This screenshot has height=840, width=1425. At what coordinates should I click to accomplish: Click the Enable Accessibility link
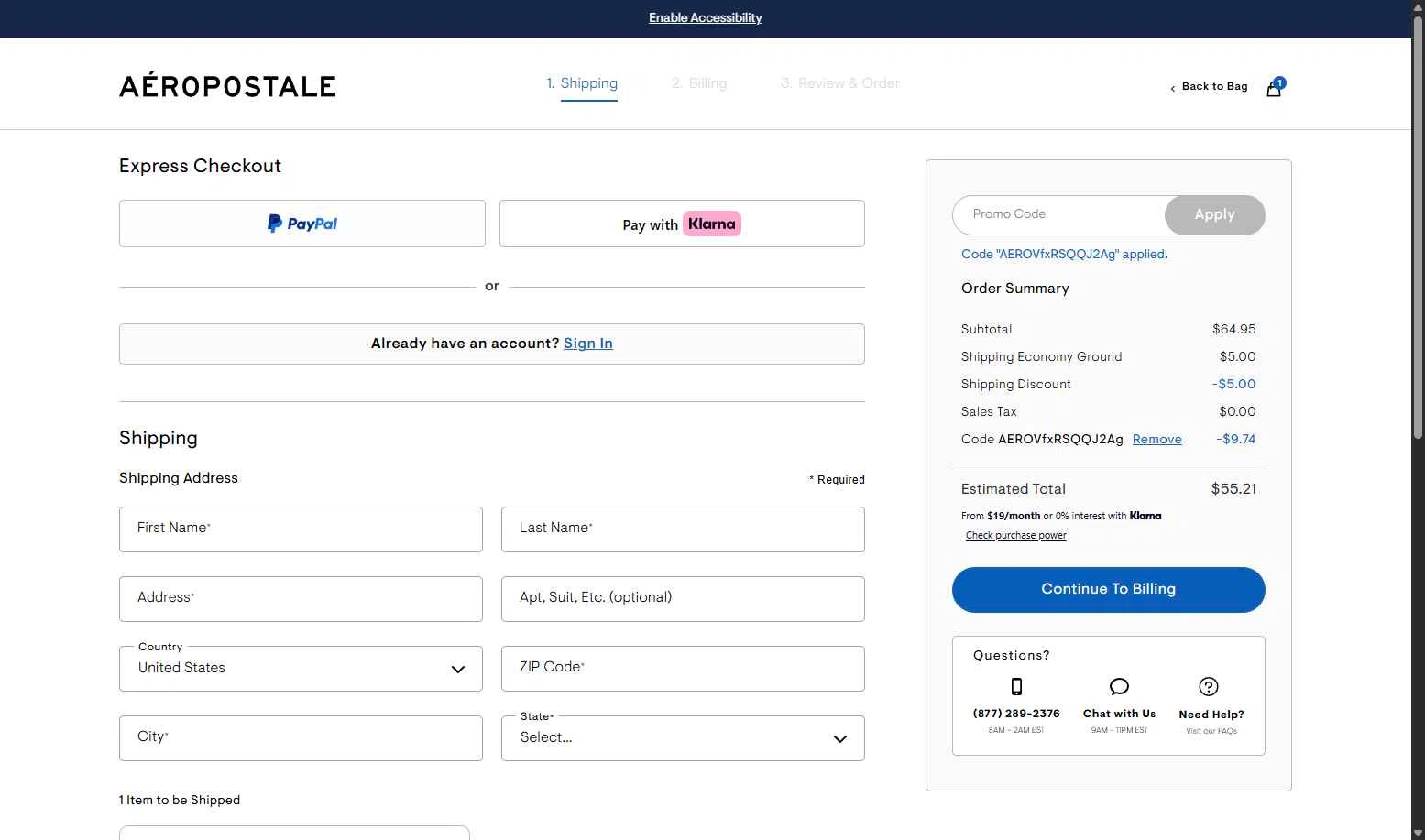tap(706, 18)
